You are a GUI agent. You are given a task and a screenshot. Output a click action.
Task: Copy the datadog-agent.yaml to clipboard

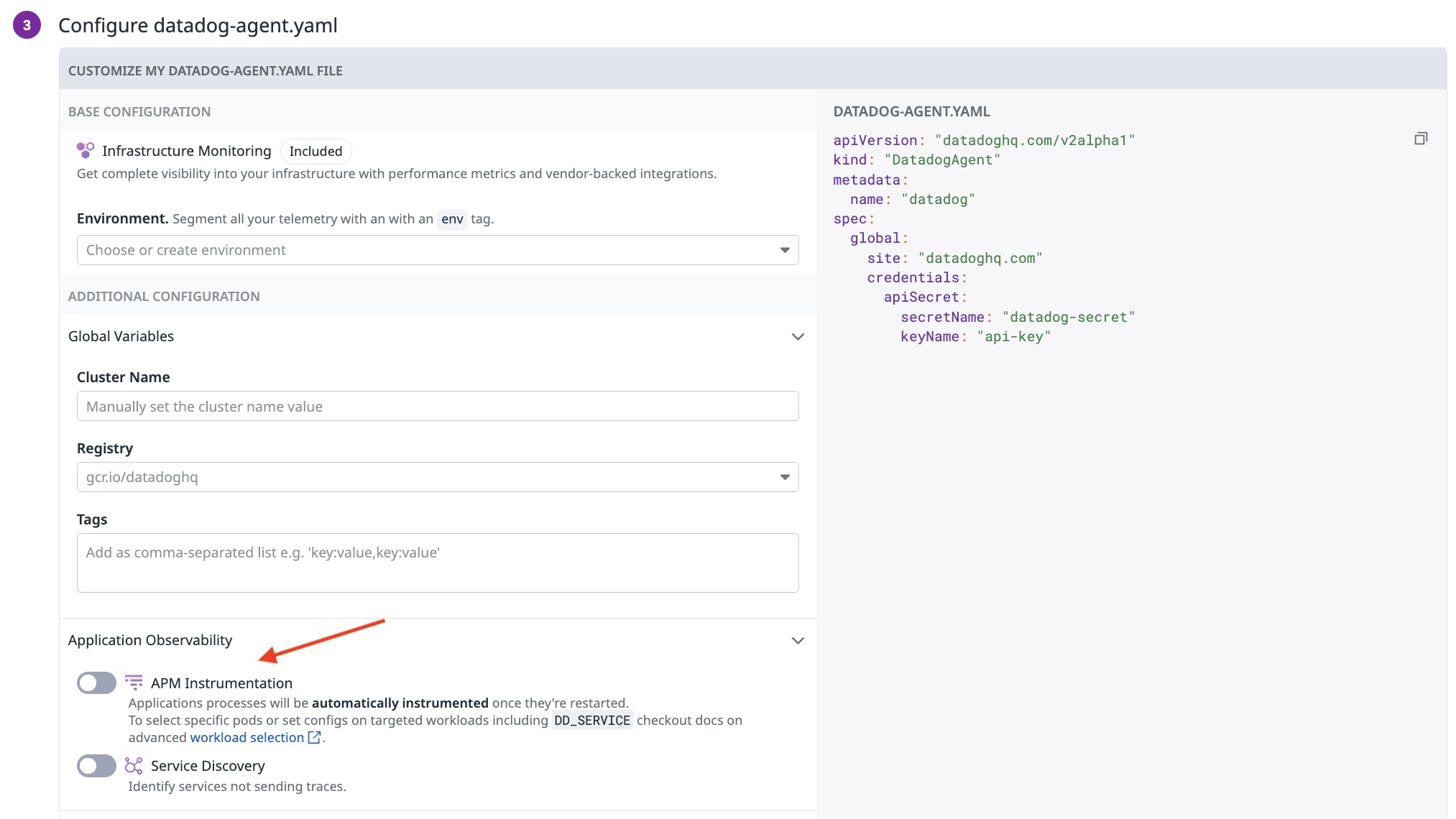(1420, 139)
